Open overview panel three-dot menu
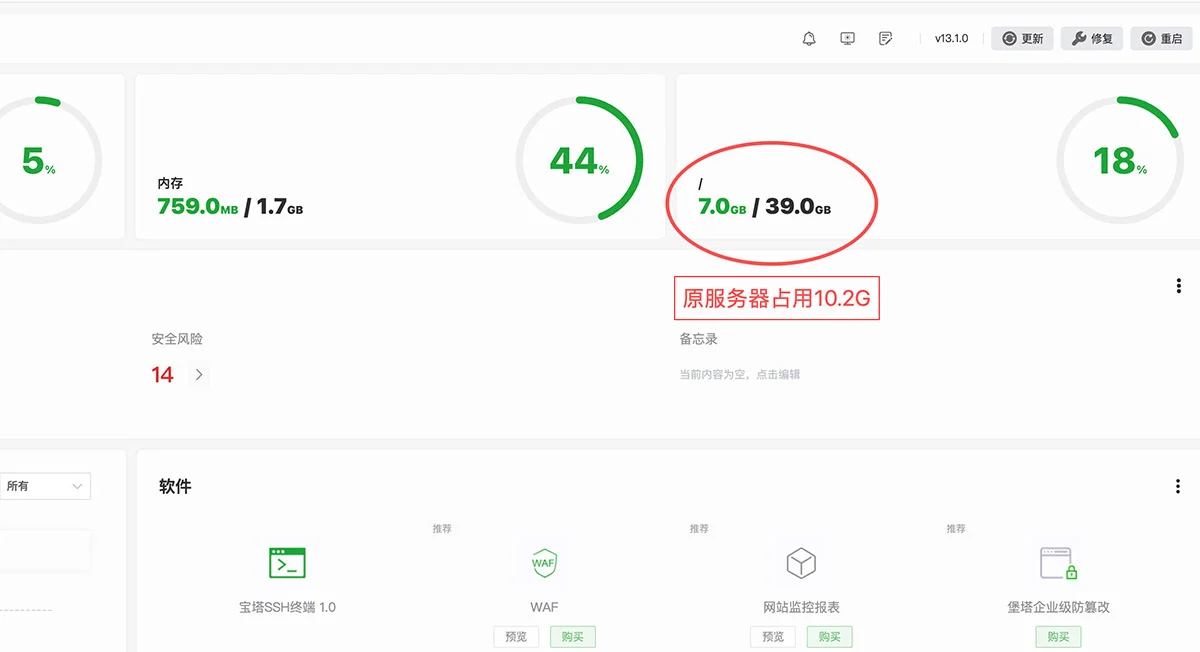 [1179, 286]
